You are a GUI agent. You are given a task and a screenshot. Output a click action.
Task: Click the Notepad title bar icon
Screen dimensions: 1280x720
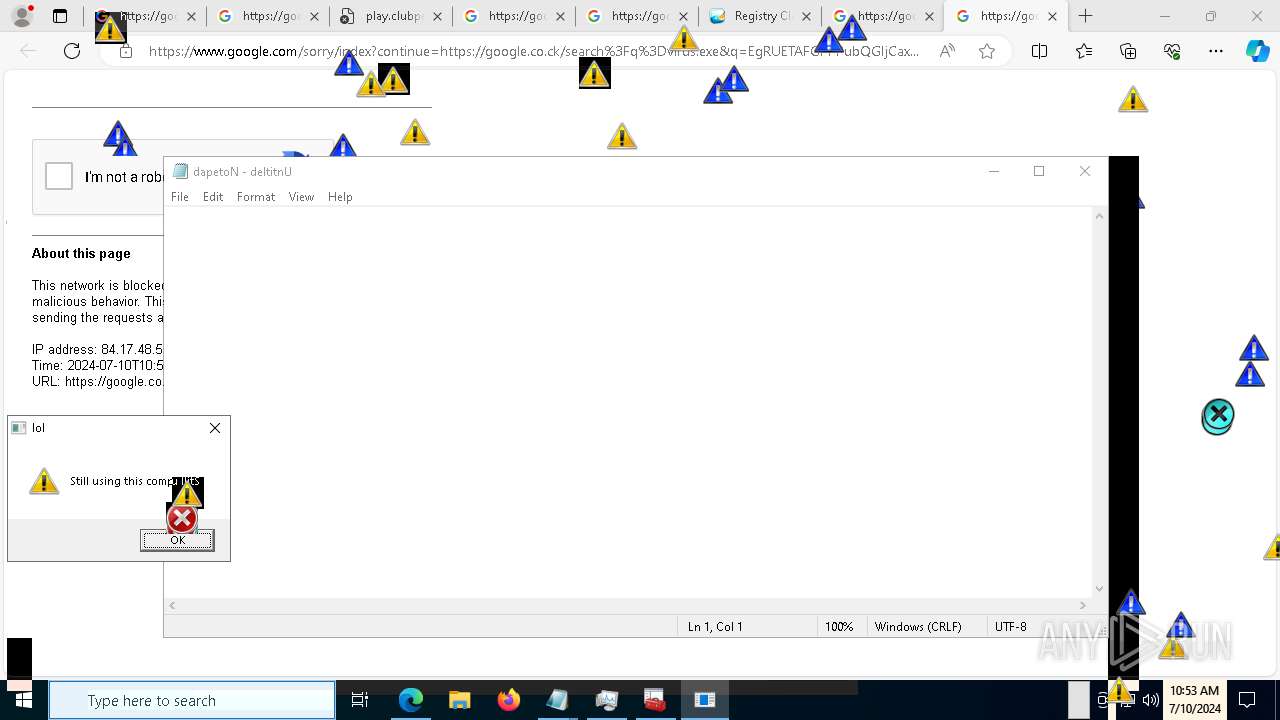point(180,171)
